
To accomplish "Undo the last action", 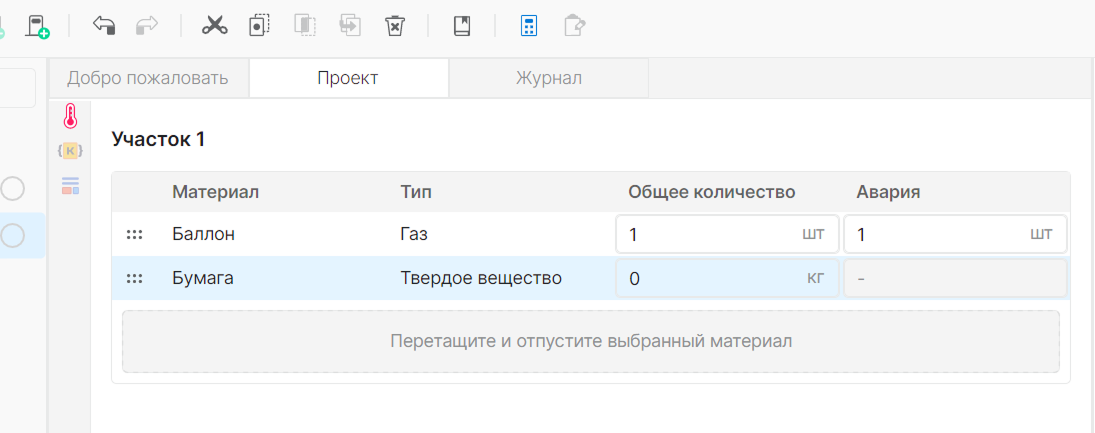I will [x=104, y=26].
